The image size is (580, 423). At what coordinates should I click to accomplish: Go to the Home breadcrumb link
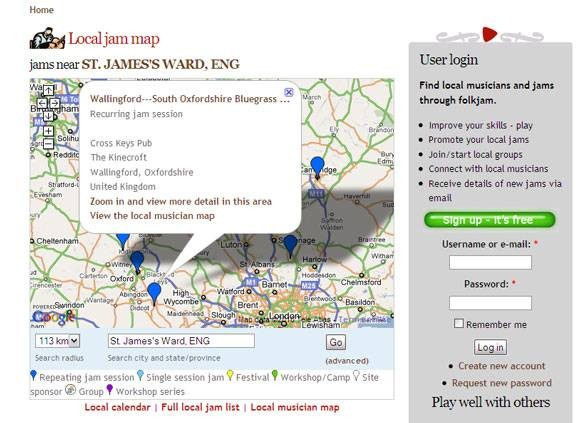pos(41,10)
